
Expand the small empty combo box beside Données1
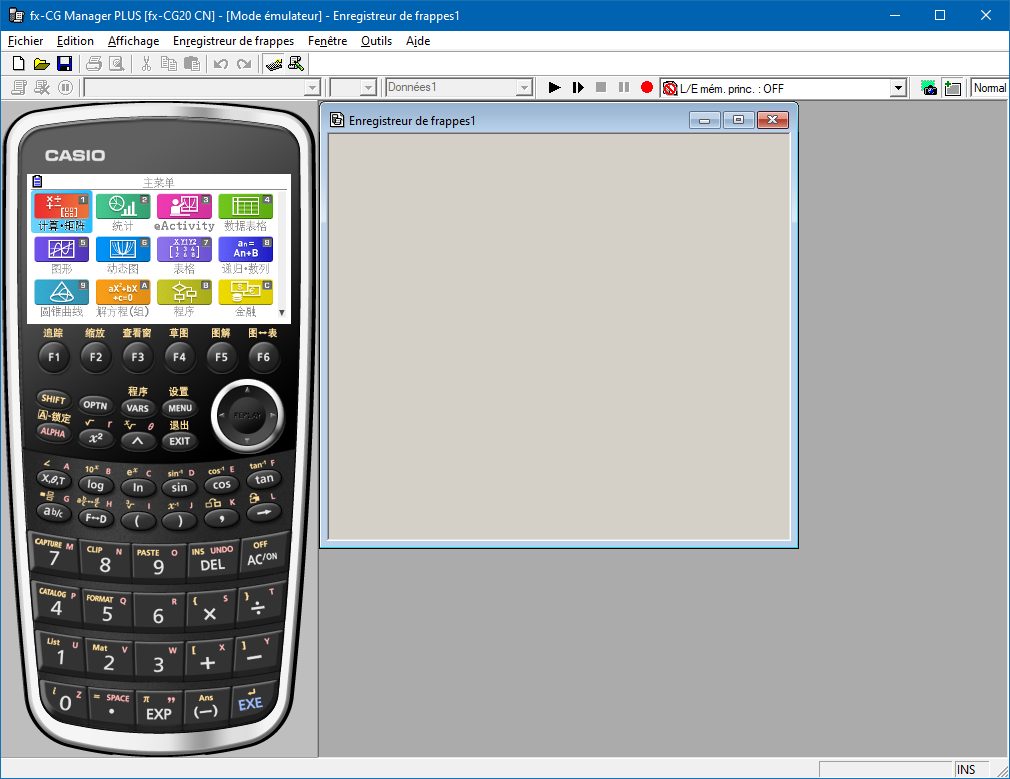(x=368, y=88)
